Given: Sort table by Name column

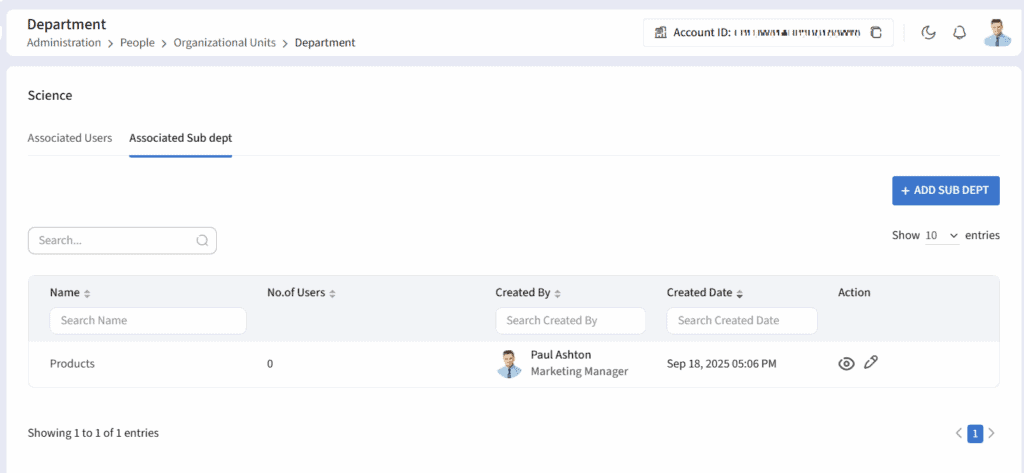Looking at the screenshot, I should click(x=87, y=293).
